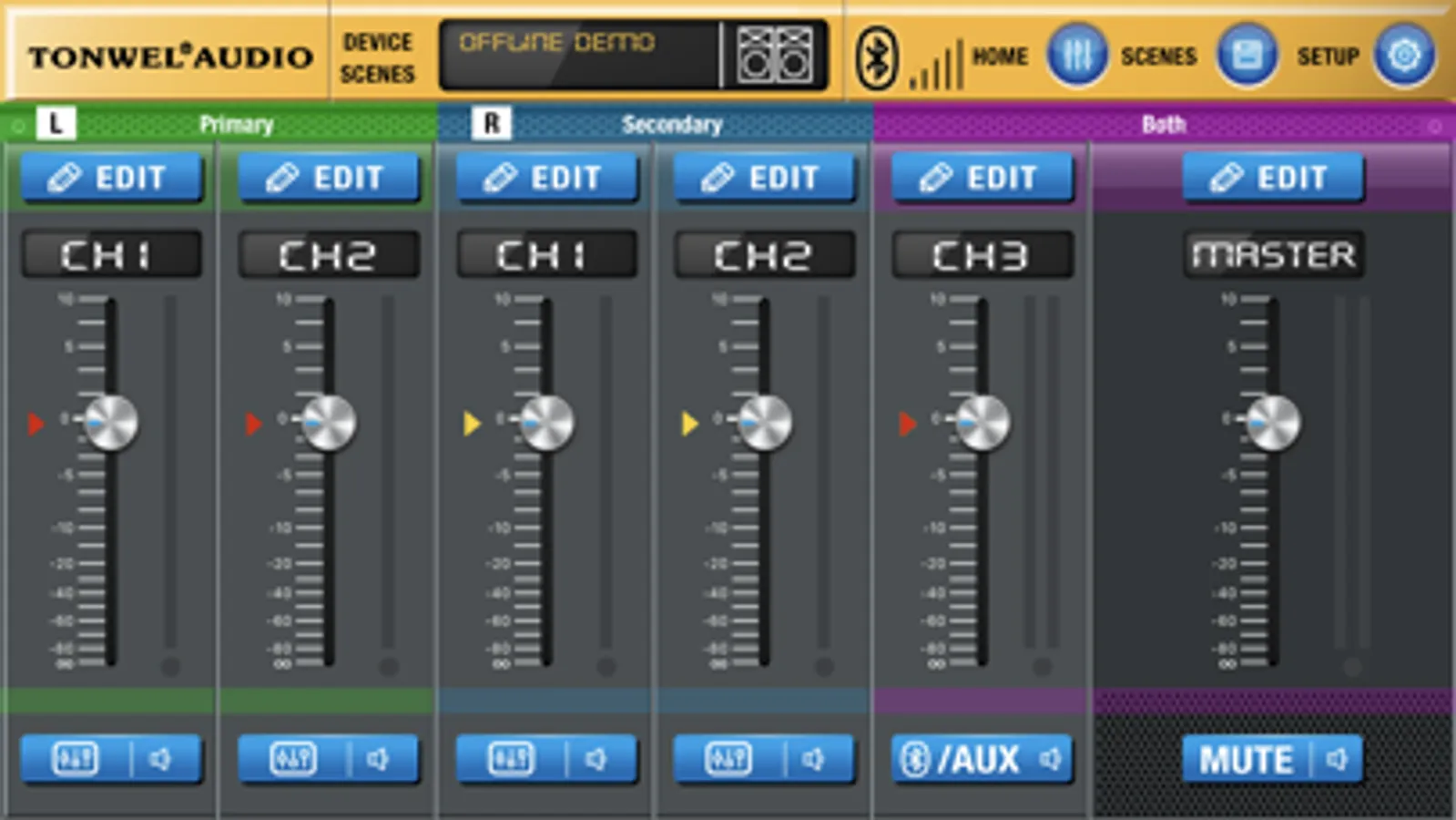Open EQ settings for Primary CH1
This screenshot has height=820, width=1456.
pyautogui.click(x=75, y=759)
